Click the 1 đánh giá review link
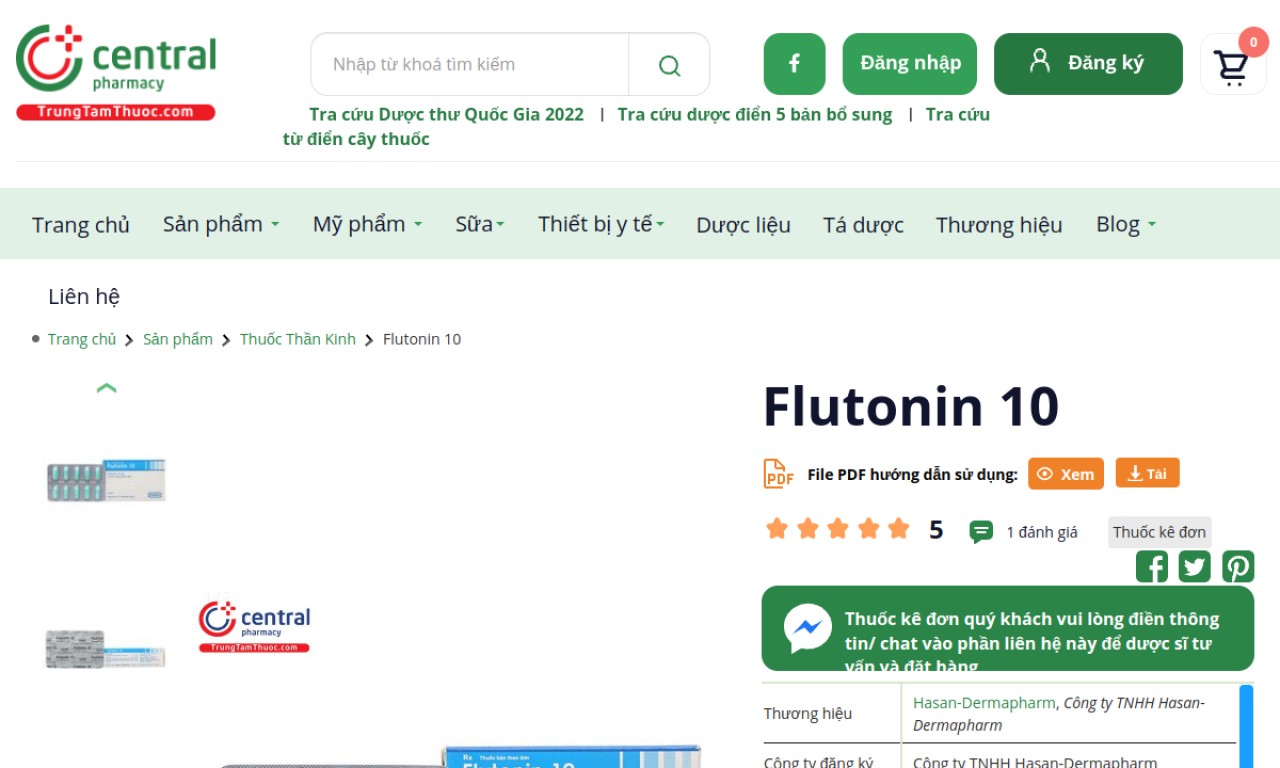This screenshot has width=1280, height=768. (x=1042, y=532)
